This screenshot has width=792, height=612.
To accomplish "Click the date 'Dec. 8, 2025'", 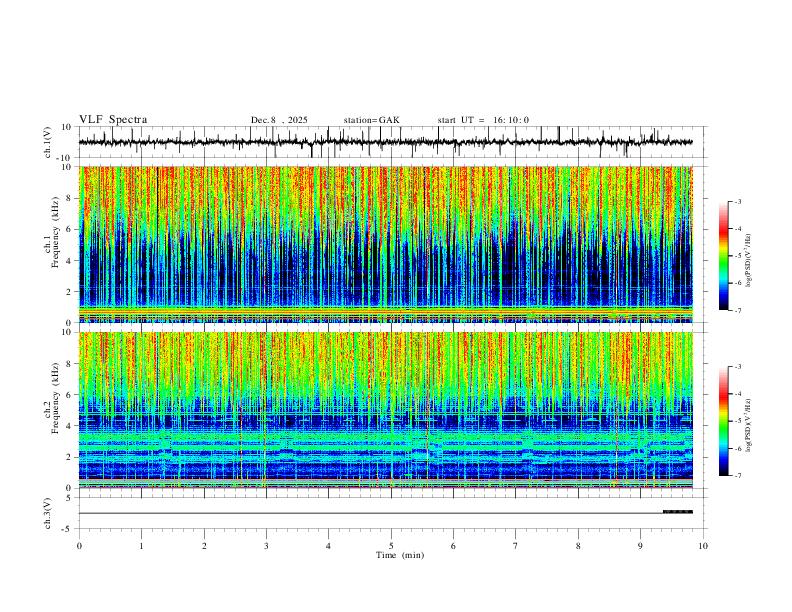I will (279, 120).
